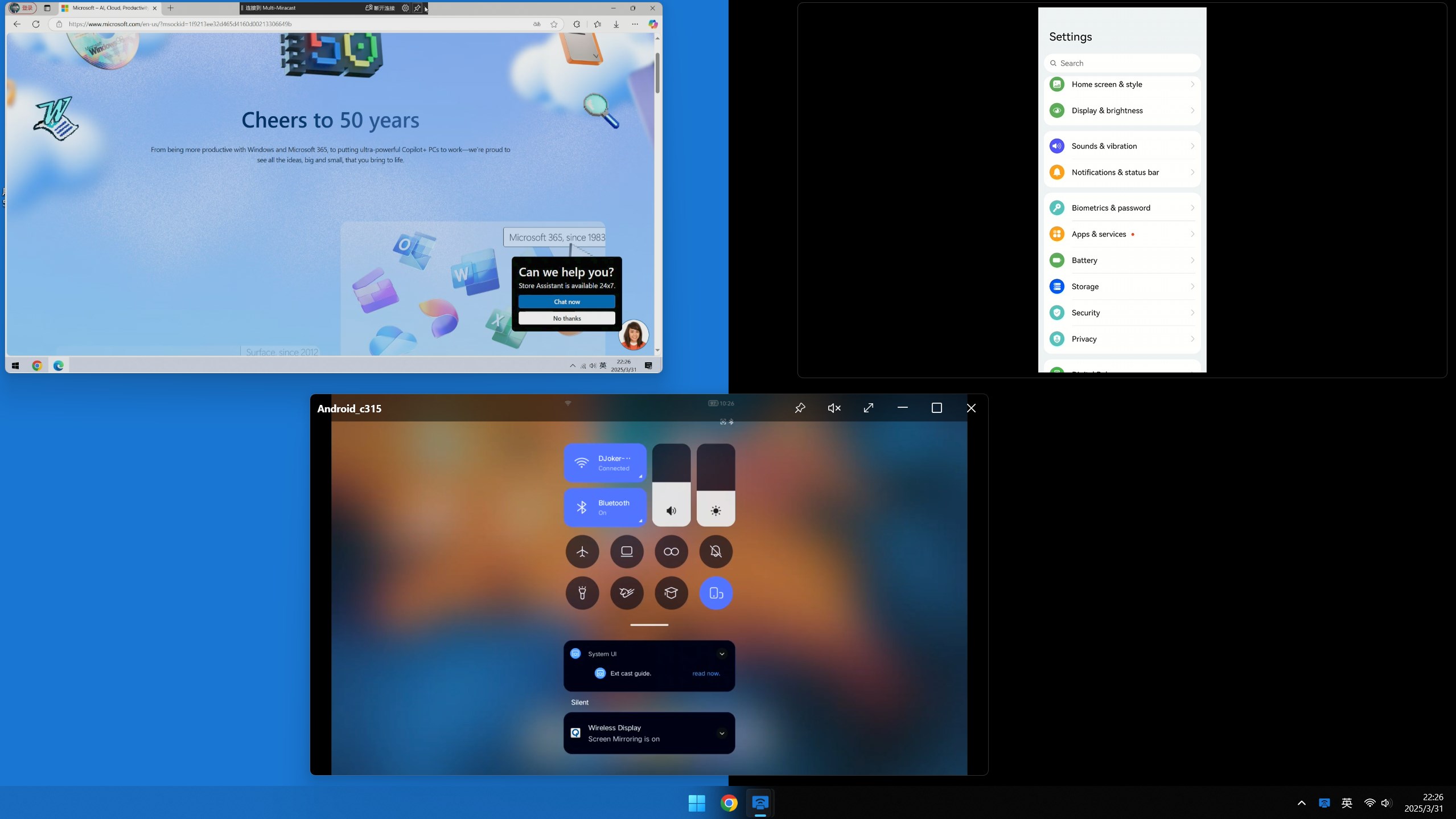Tap the flashlight quick setting

pyautogui.click(x=582, y=593)
